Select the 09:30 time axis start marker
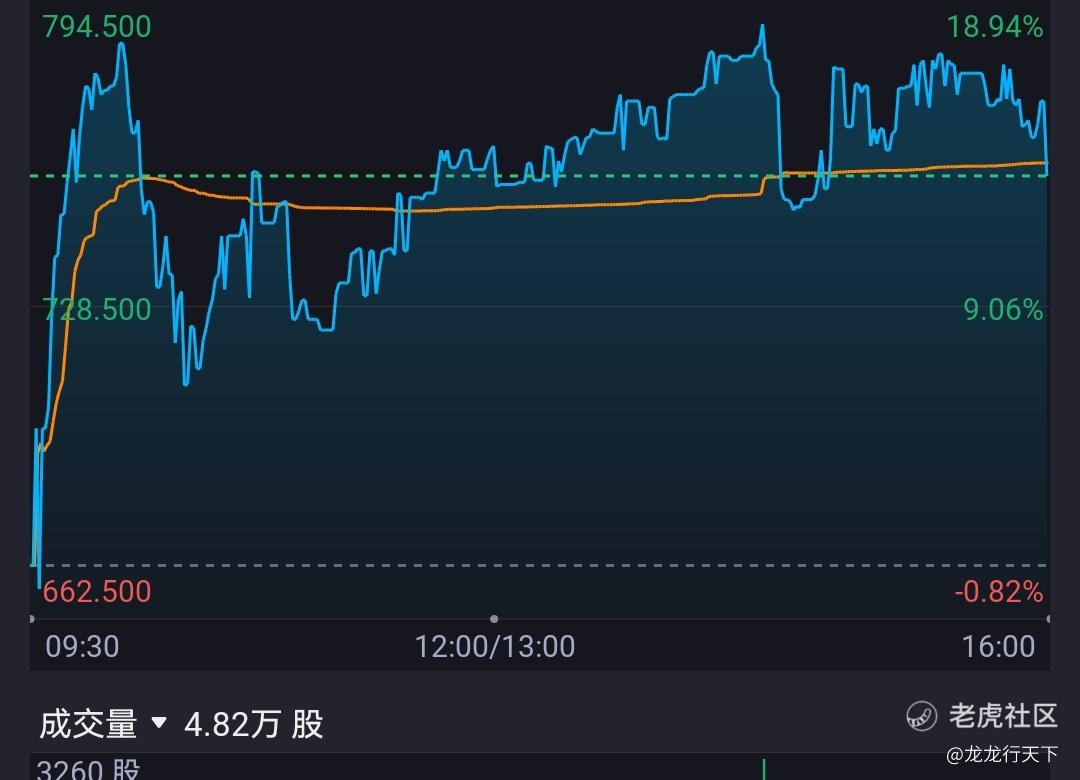The width and height of the screenshot is (1080, 780). coord(82,646)
